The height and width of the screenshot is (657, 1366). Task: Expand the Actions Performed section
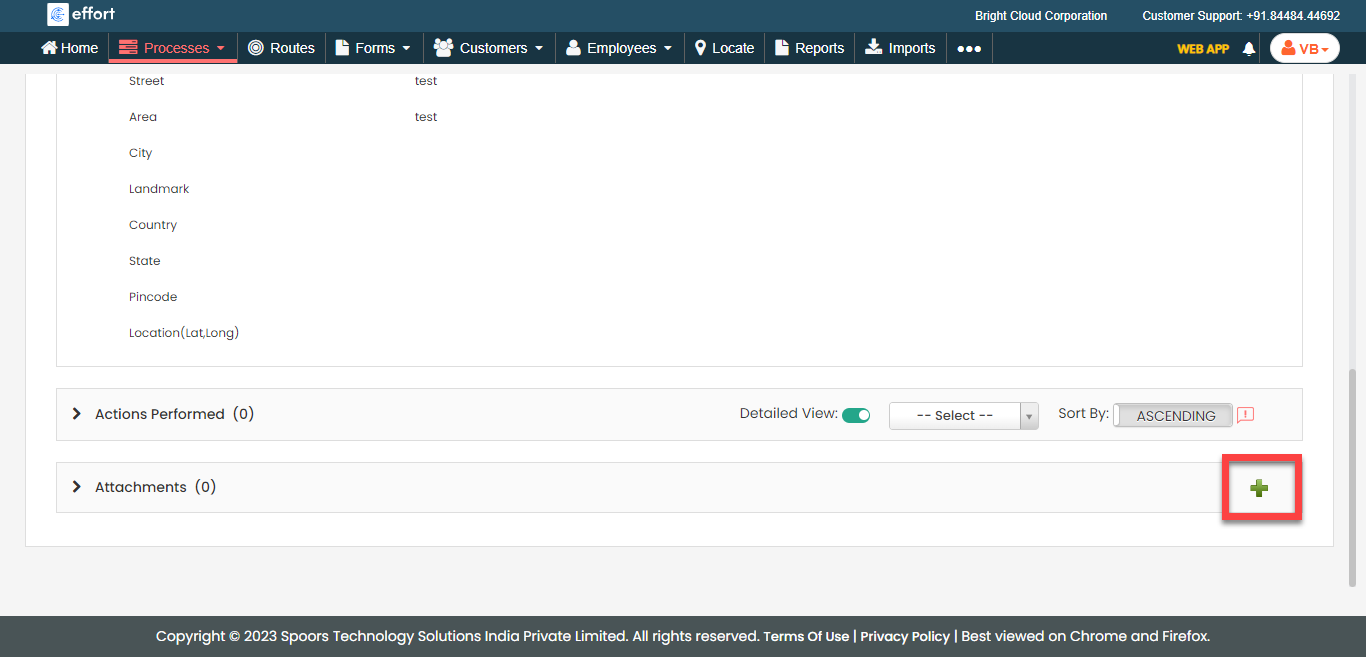click(x=77, y=414)
